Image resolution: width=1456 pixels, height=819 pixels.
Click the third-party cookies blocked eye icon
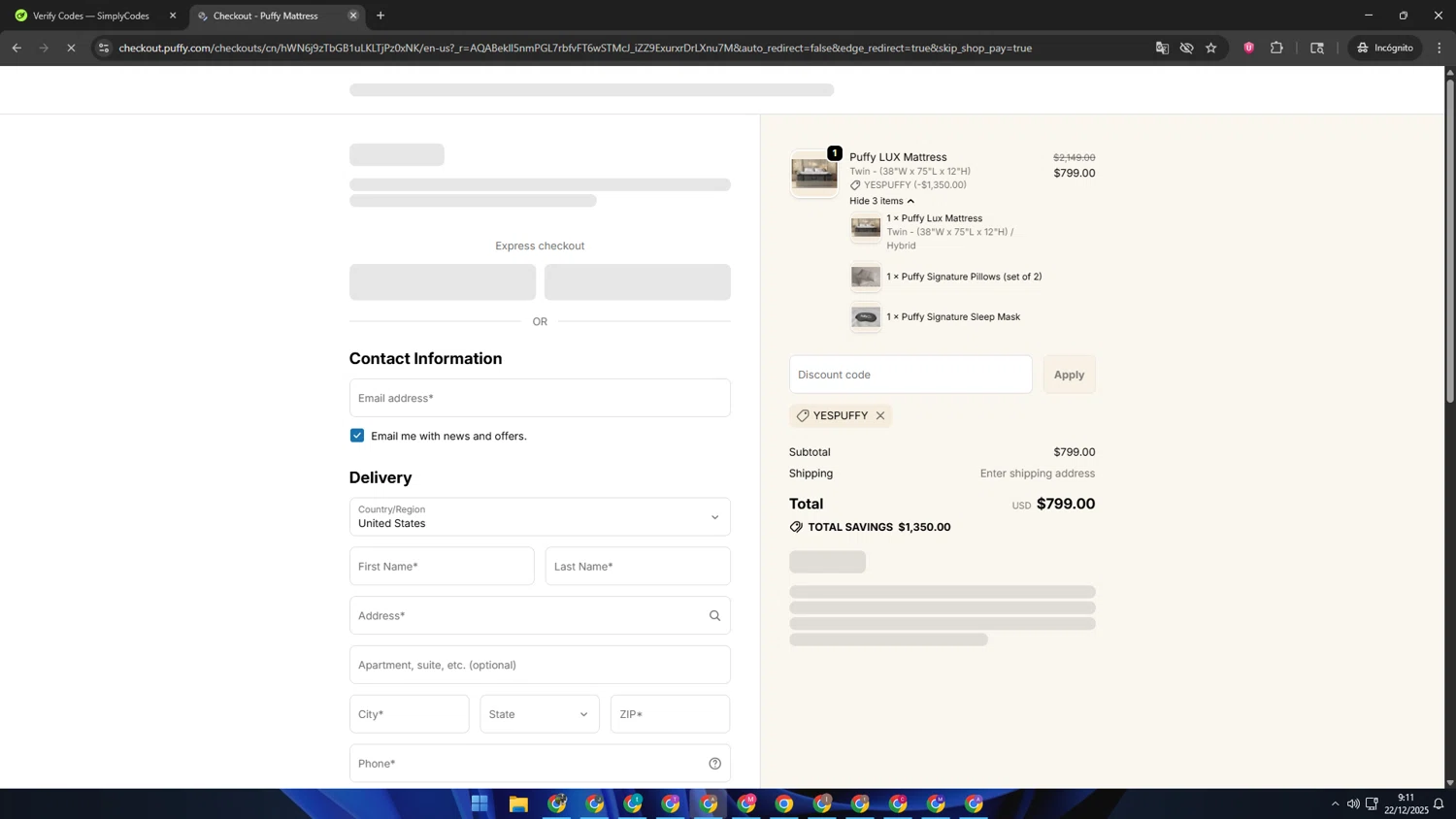(1186, 48)
